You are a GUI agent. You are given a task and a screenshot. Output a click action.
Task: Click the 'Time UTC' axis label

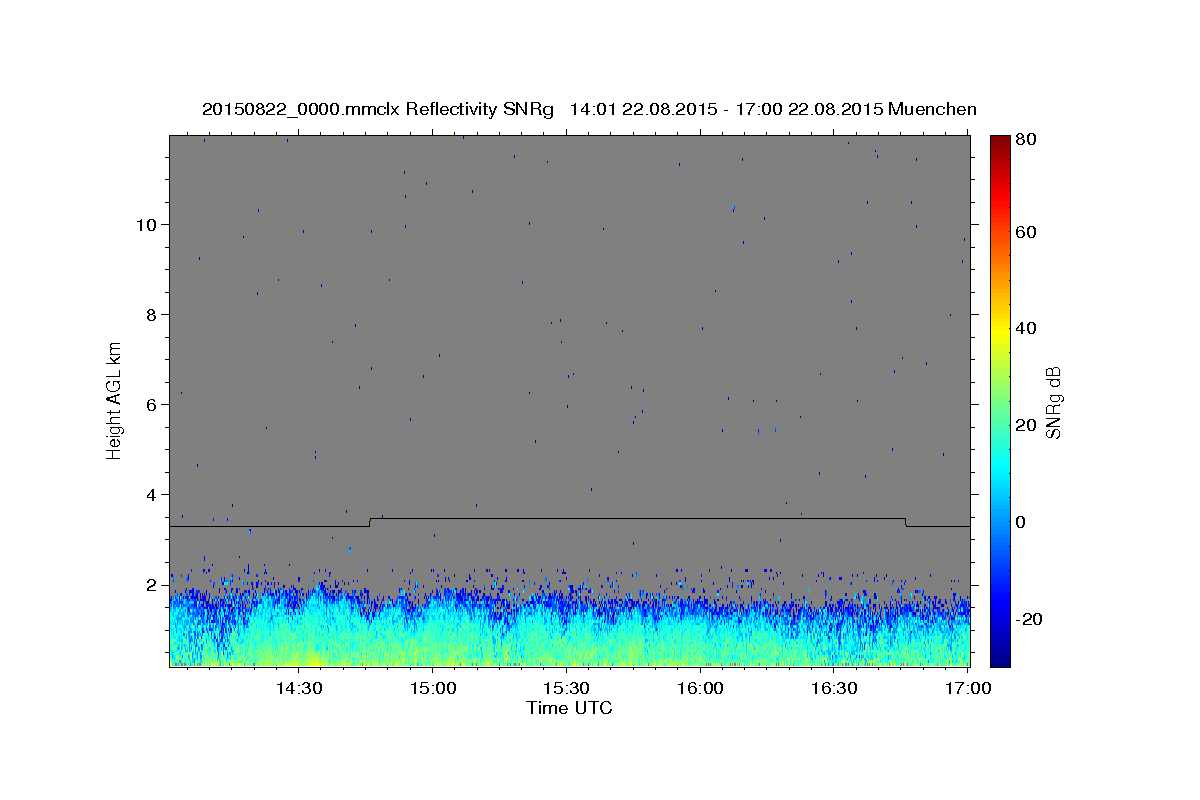click(569, 709)
